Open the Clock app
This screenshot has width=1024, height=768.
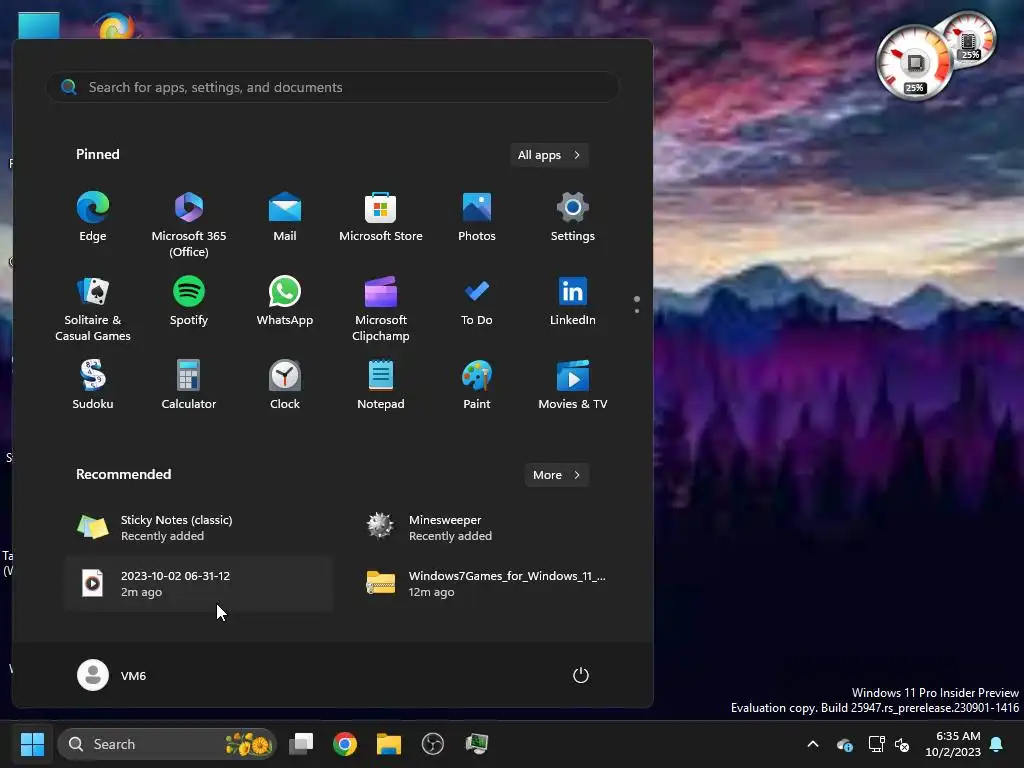coord(285,385)
